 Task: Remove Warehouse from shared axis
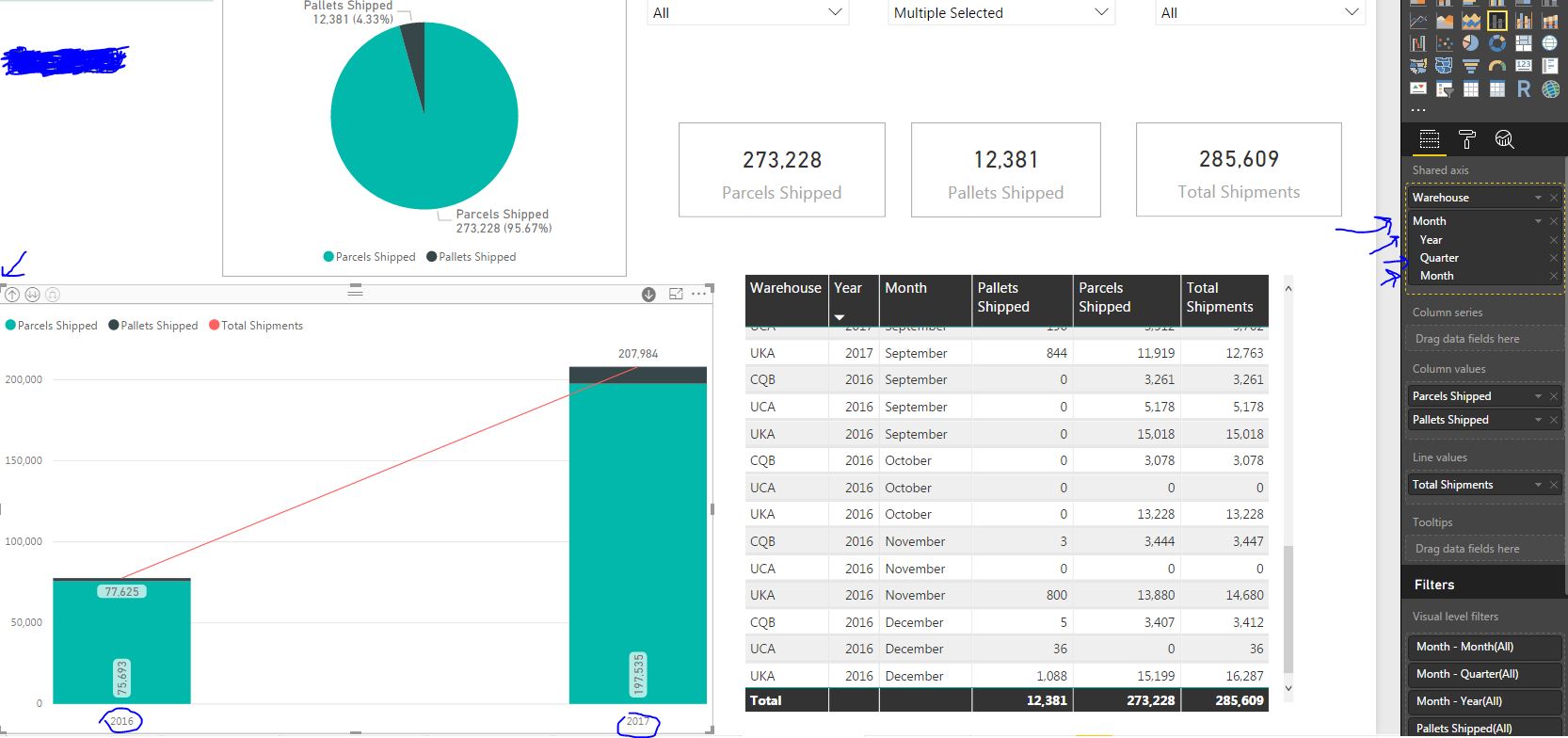(1553, 198)
